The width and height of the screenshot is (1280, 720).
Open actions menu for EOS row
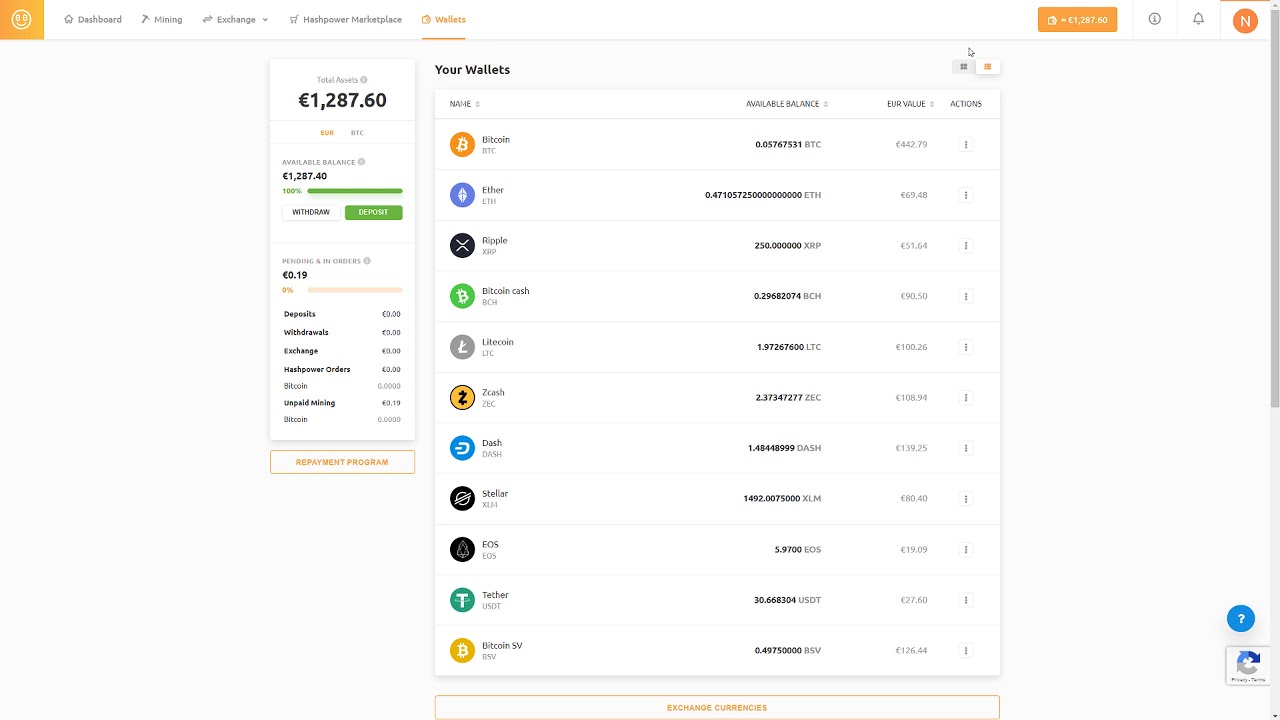point(966,549)
